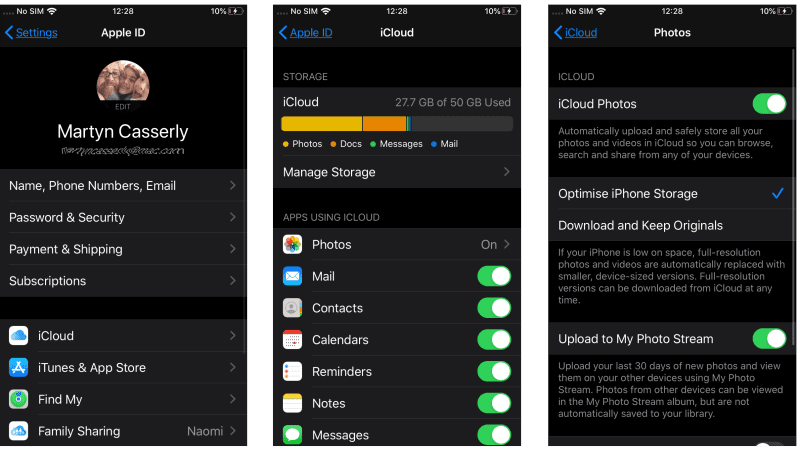Tap the profile photo avatar

point(123,84)
